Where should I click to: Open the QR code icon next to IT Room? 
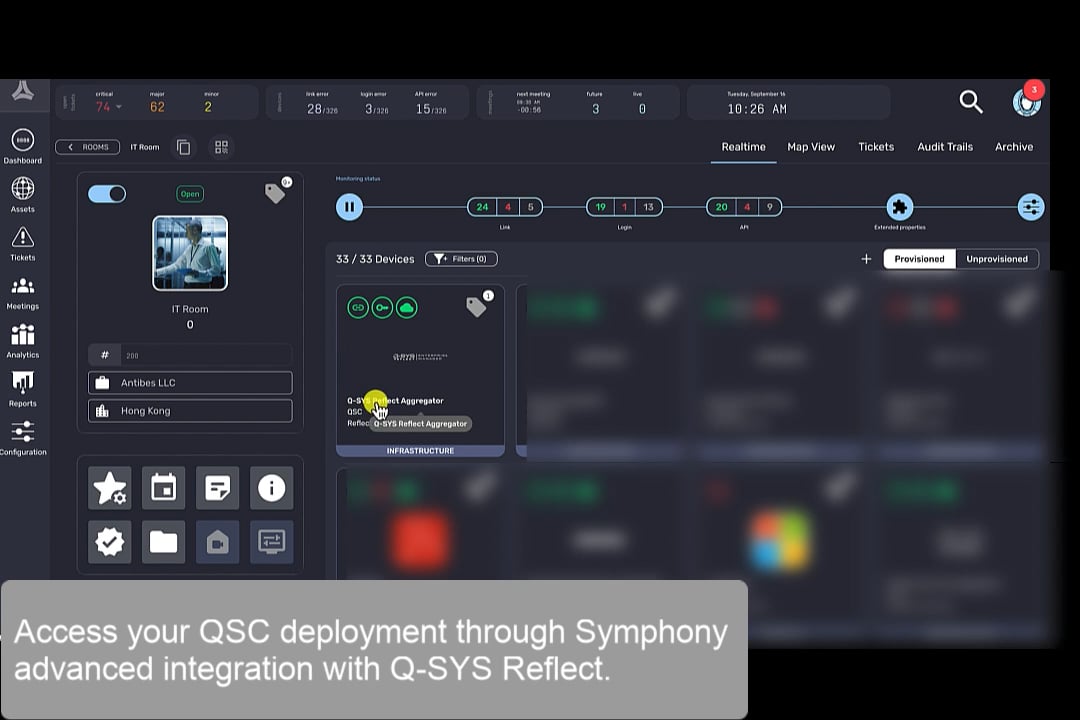221,147
